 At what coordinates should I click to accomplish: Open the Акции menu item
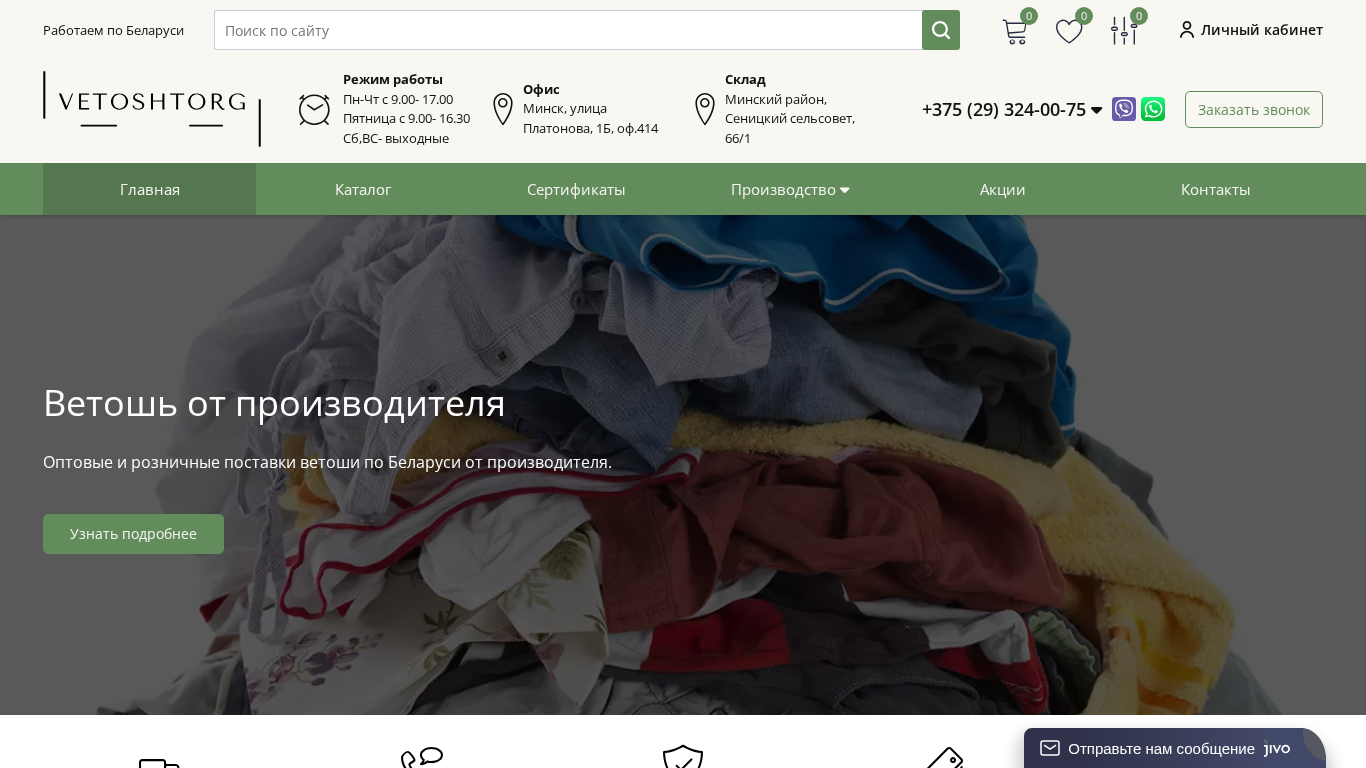(1002, 189)
